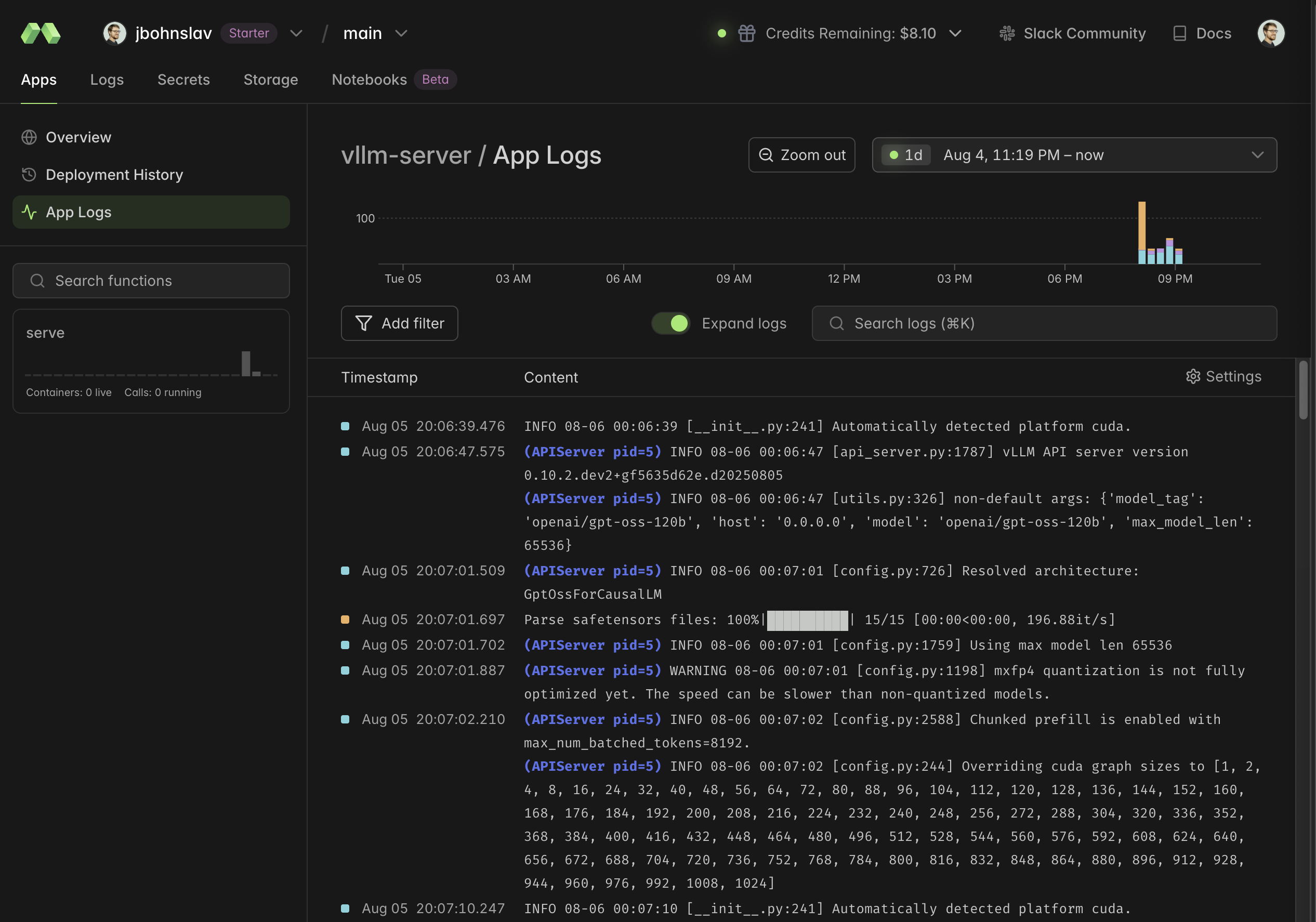Image resolution: width=1316 pixels, height=922 pixels.
Task: Open the Slack Community link
Action: pyautogui.click(x=1072, y=33)
